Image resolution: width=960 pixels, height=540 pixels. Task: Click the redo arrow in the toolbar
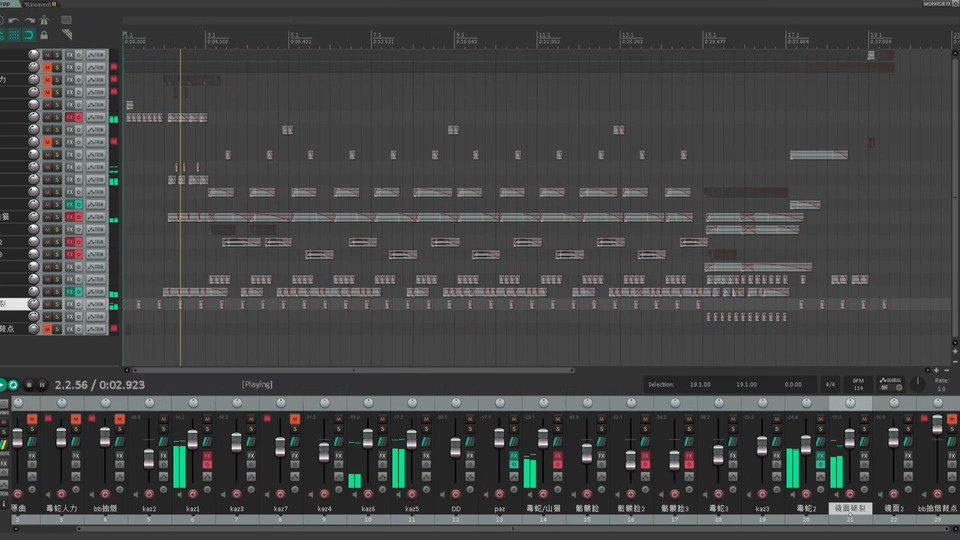pos(28,20)
